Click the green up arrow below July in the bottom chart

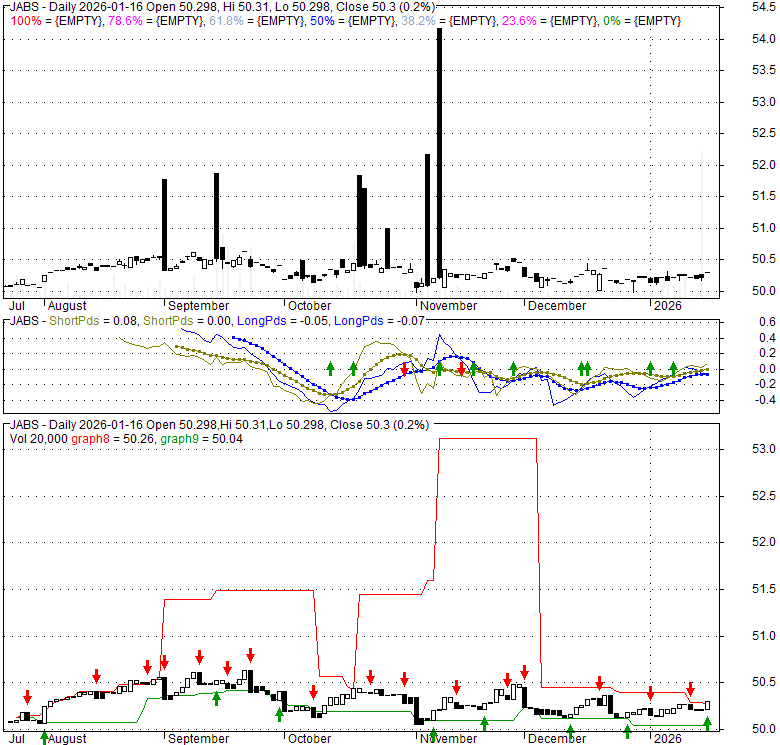click(45, 737)
